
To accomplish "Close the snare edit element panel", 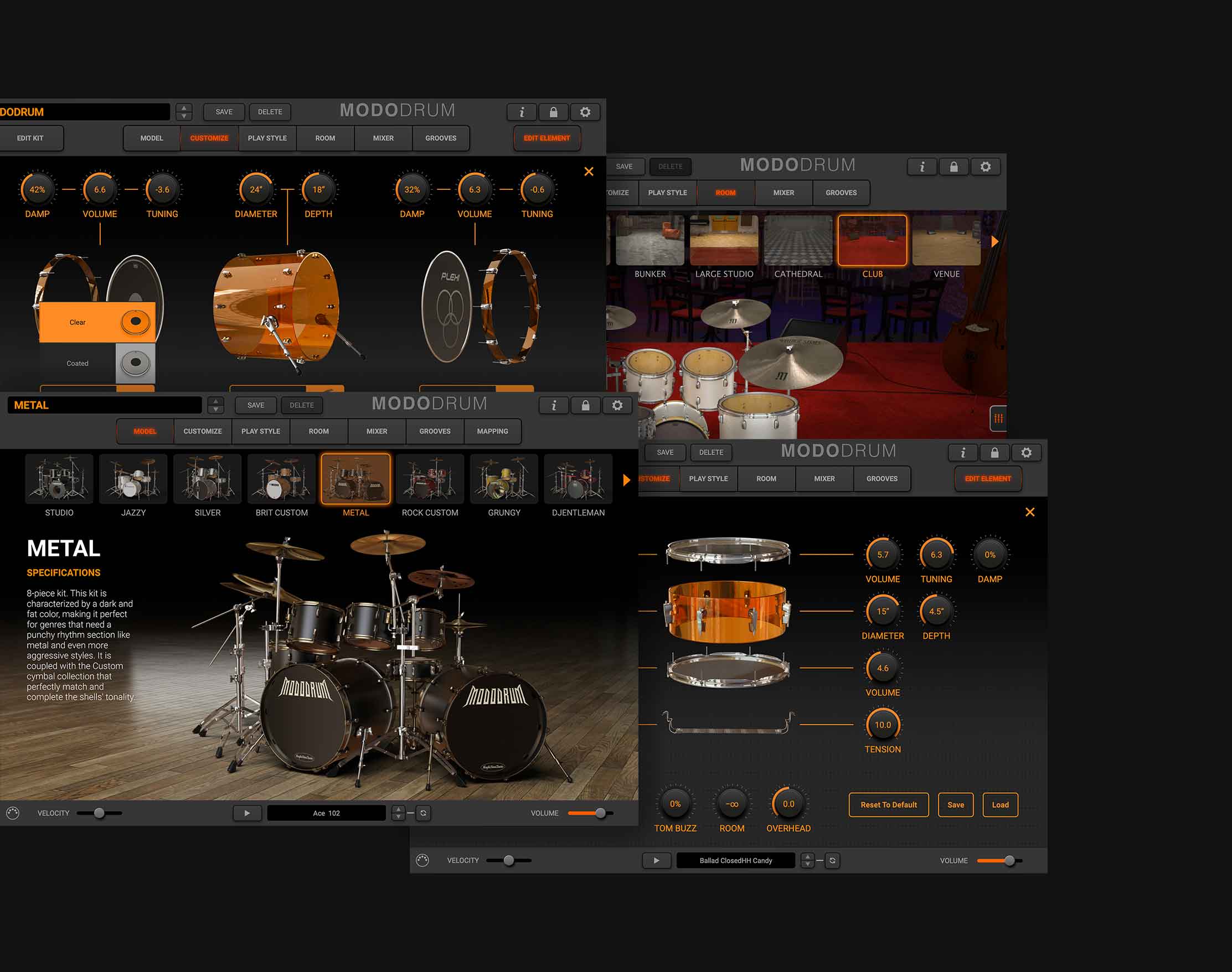I will pyautogui.click(x=1030, y=512).
